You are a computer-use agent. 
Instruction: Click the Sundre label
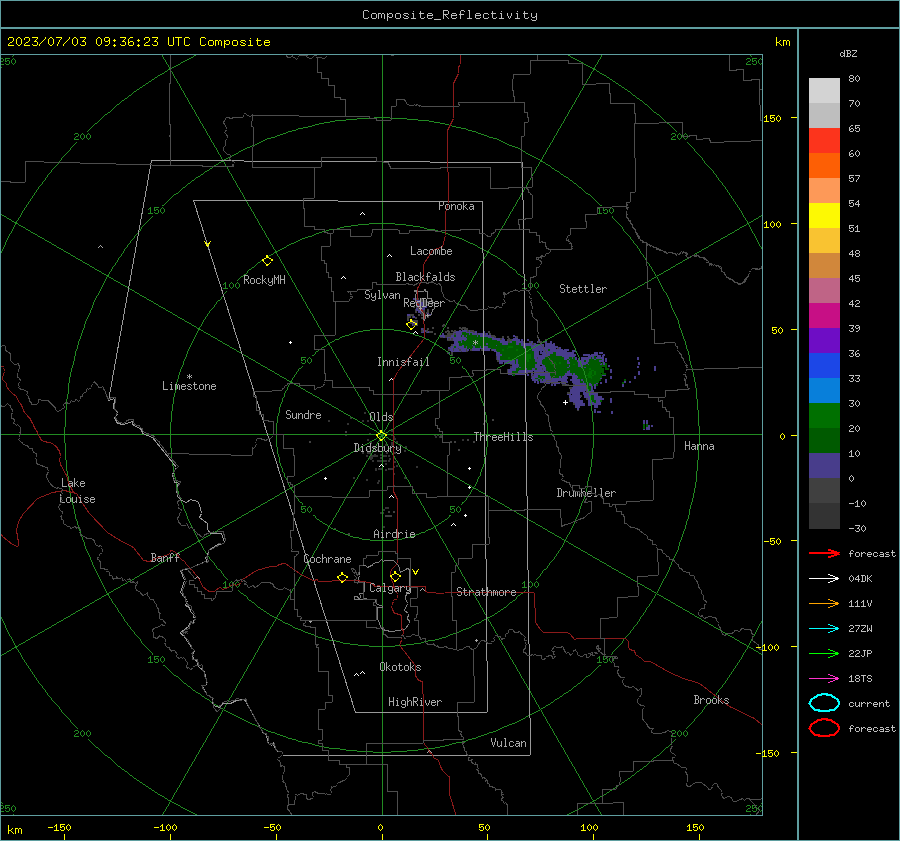click(x=303, y=415)
